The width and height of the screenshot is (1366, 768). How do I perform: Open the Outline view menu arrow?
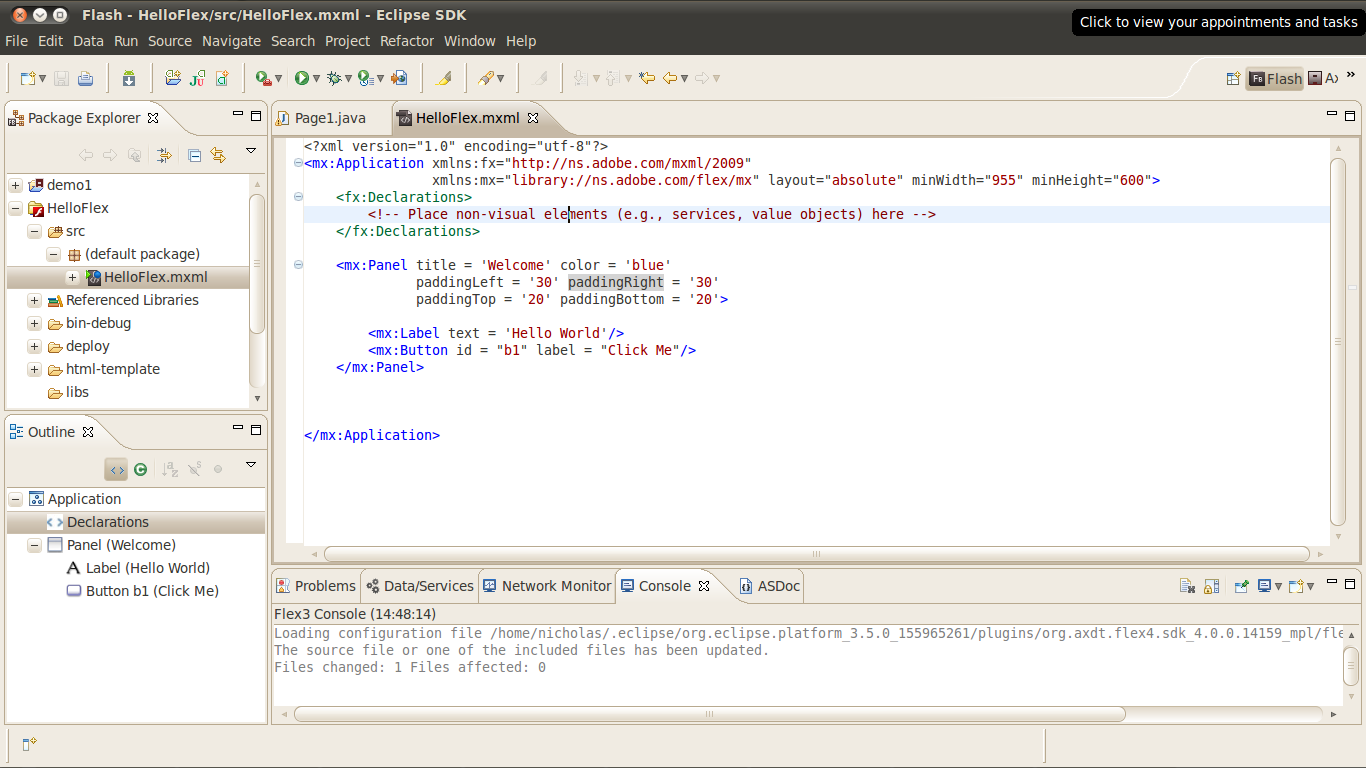pyautogui.click(x=251, y=465)
